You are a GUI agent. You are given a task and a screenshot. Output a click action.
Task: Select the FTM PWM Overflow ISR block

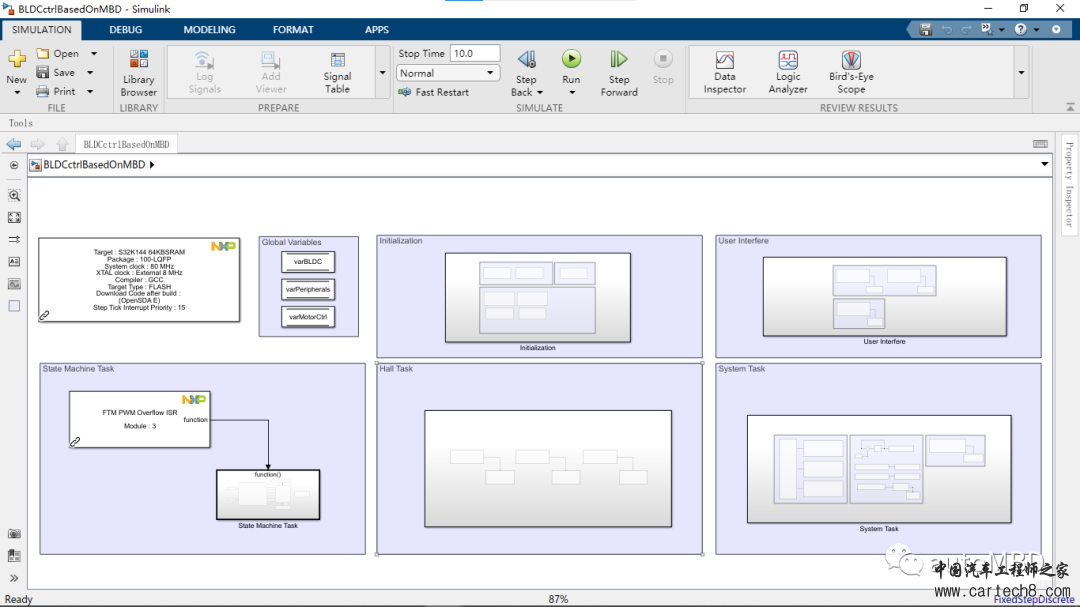140,420
